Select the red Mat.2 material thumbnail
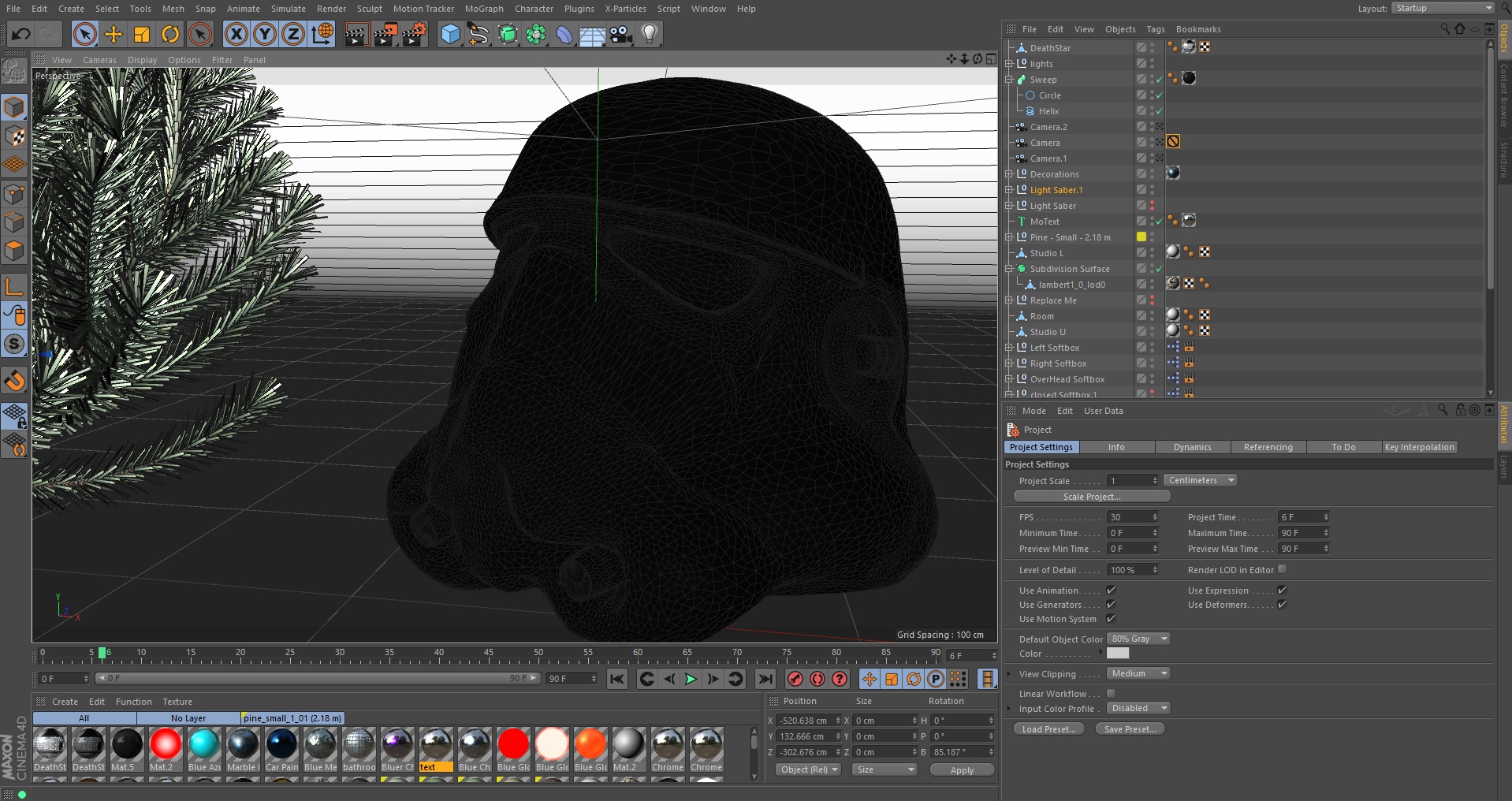The width and height of the screenshot is (1512, 801). coord(166,743)
